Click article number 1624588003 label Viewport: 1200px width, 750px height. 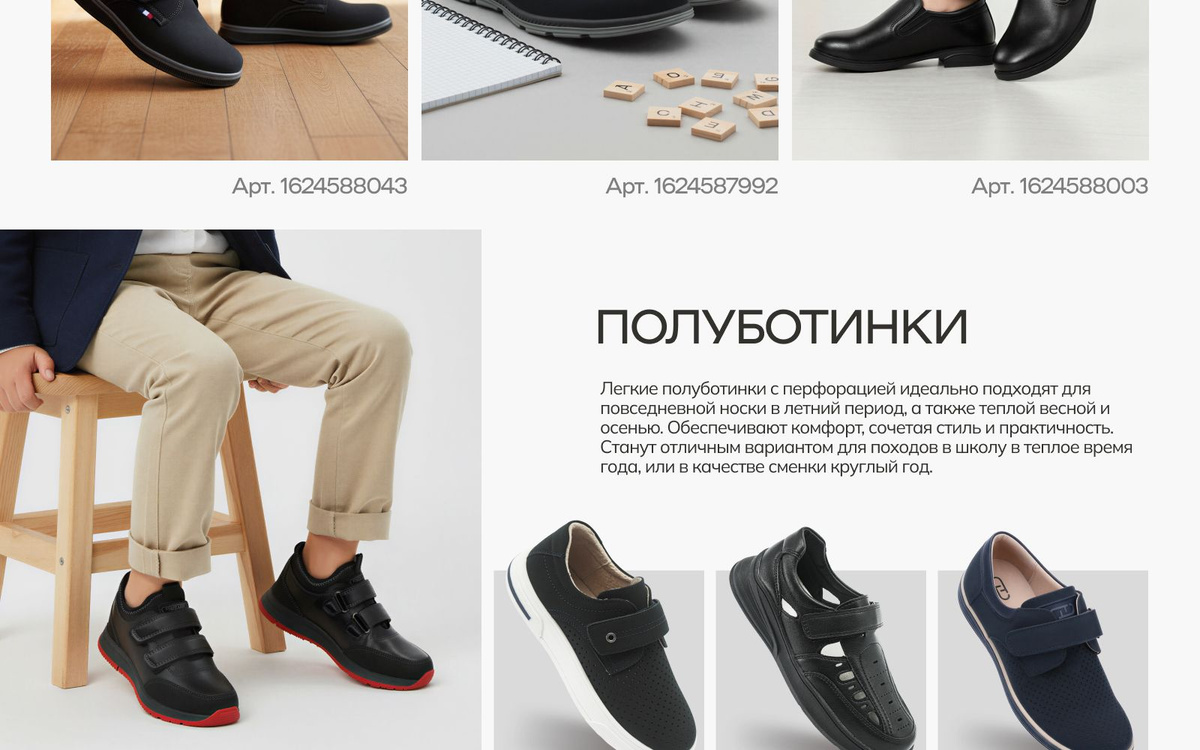(x=1060, y=186)
